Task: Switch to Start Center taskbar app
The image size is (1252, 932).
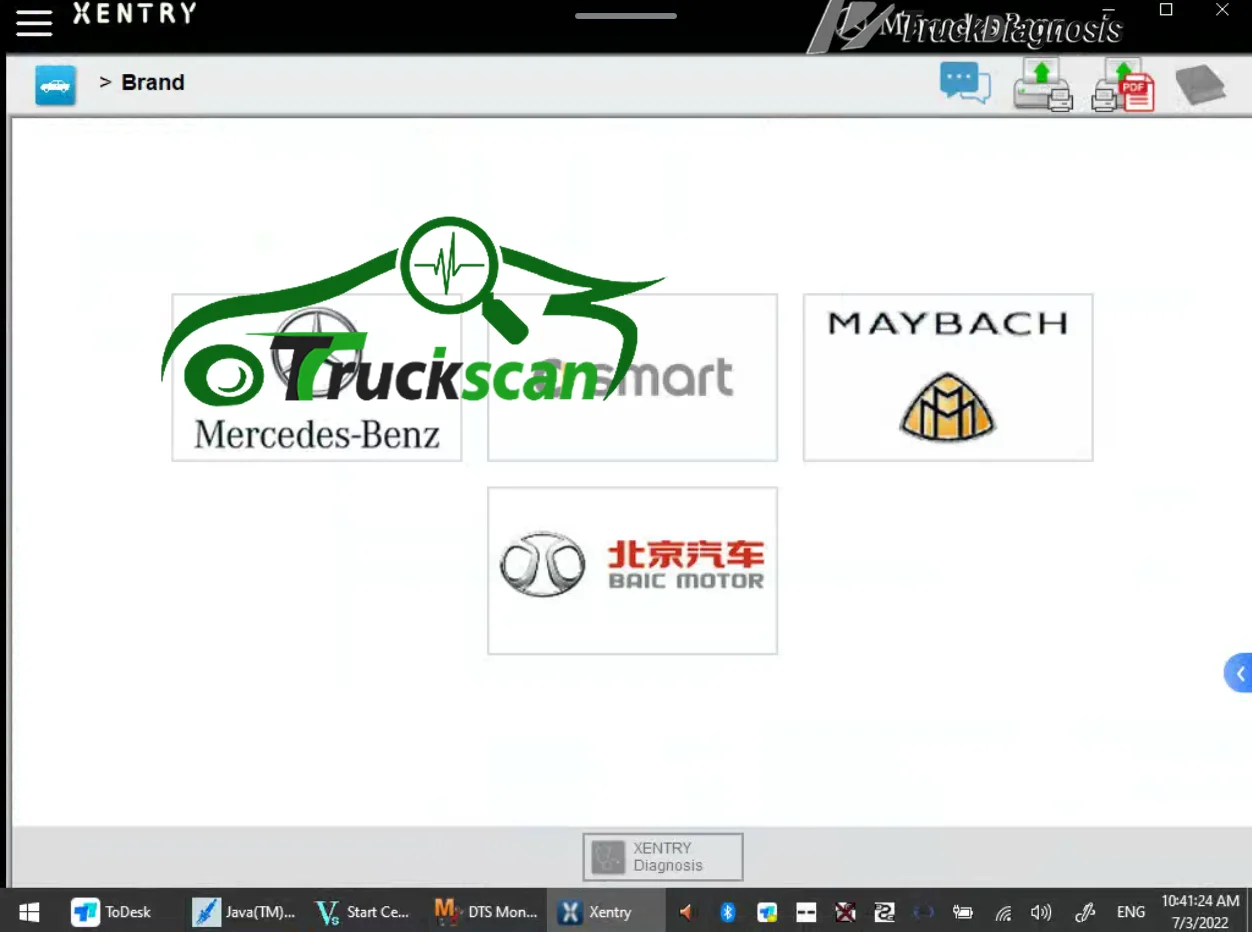Action: tap(363, 912)
